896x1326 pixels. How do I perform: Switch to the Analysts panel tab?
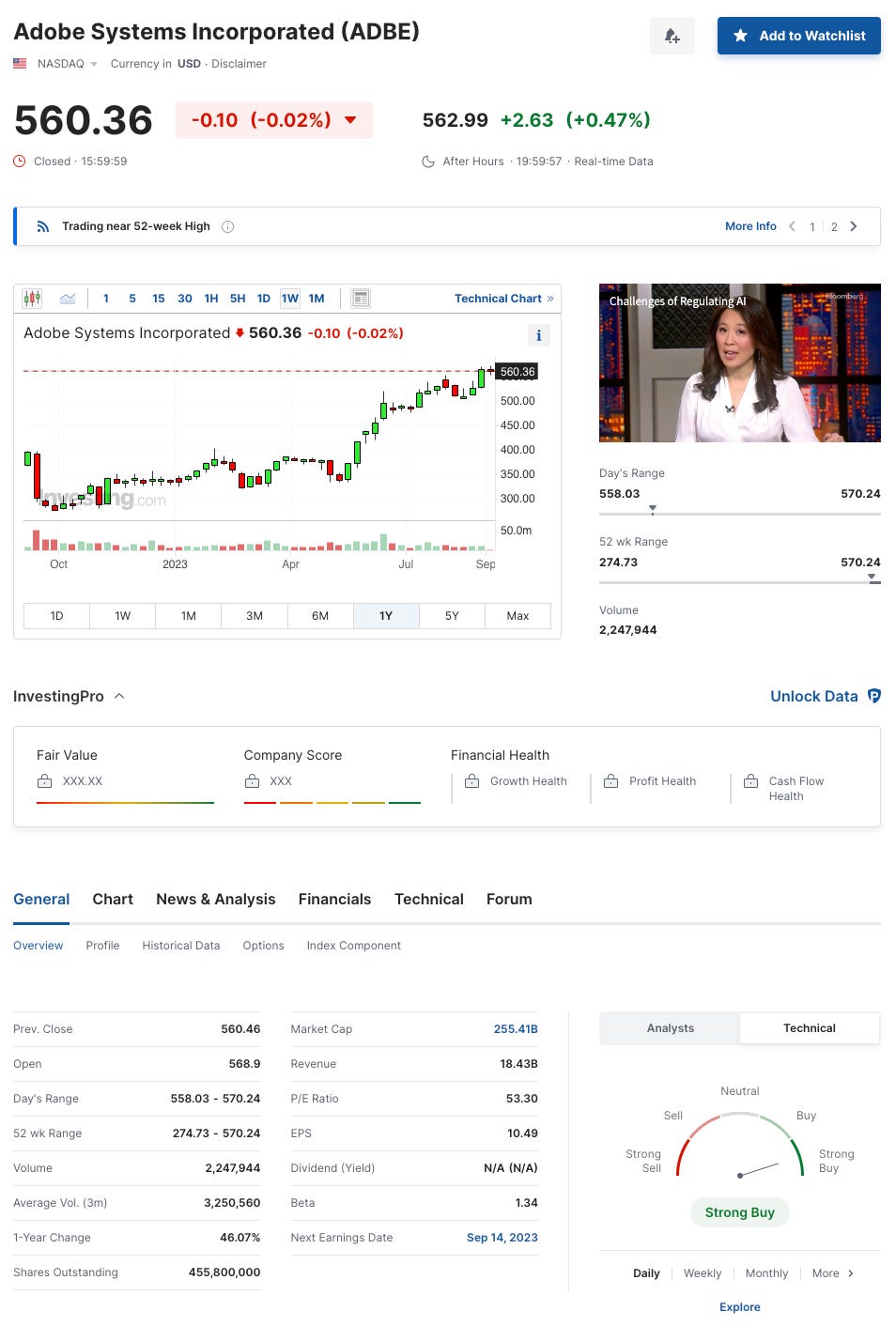[x=670, y=1028]
